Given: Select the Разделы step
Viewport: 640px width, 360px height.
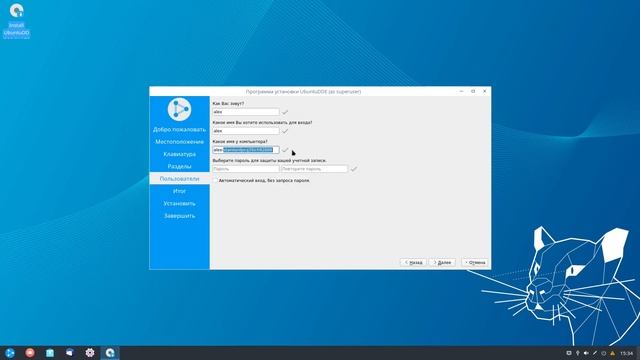Looking at the screenshot, I should pos(179,166).
